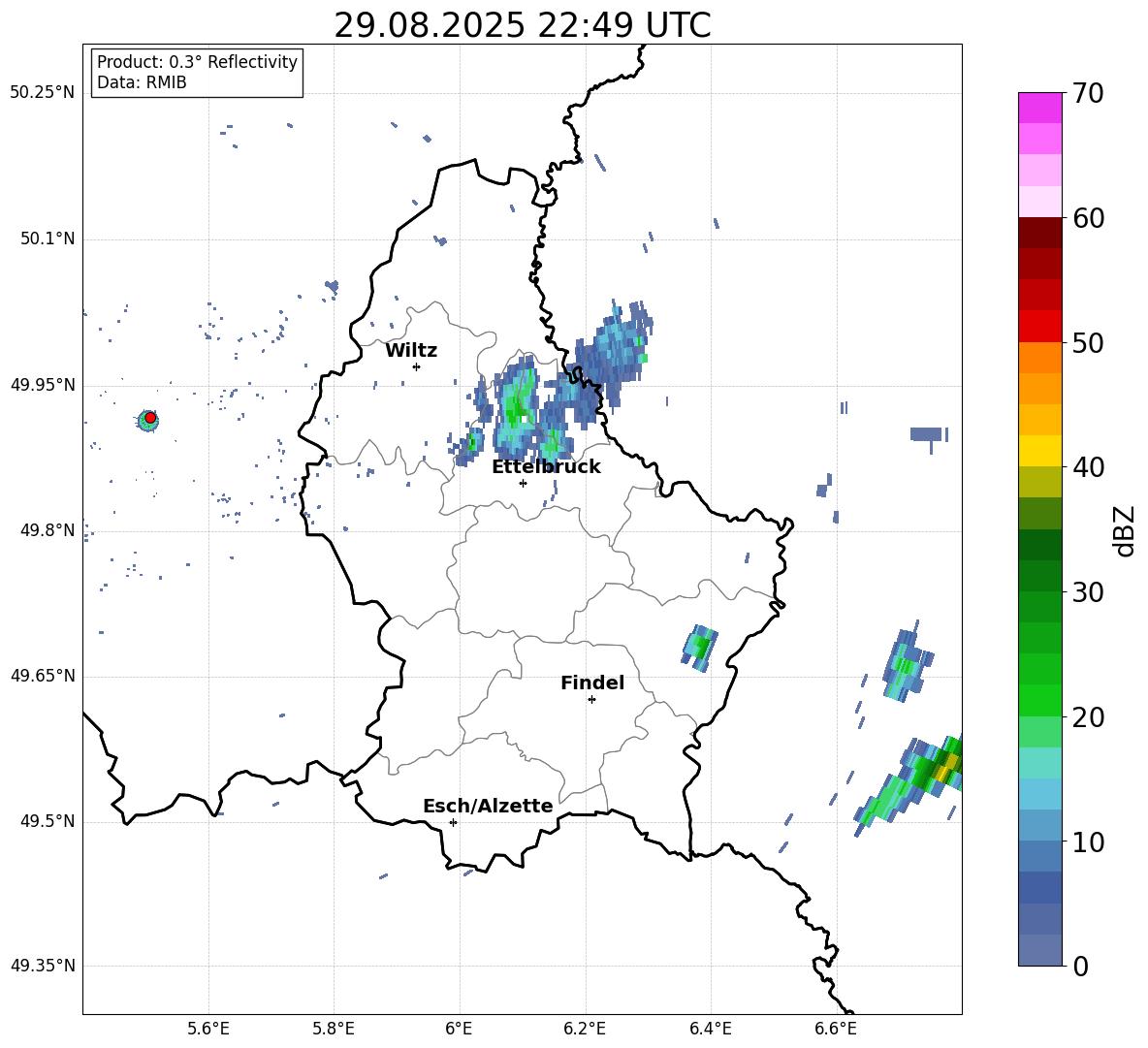
Task: Click the Ettelbruck station cross marker
Action: coord(523,483)
